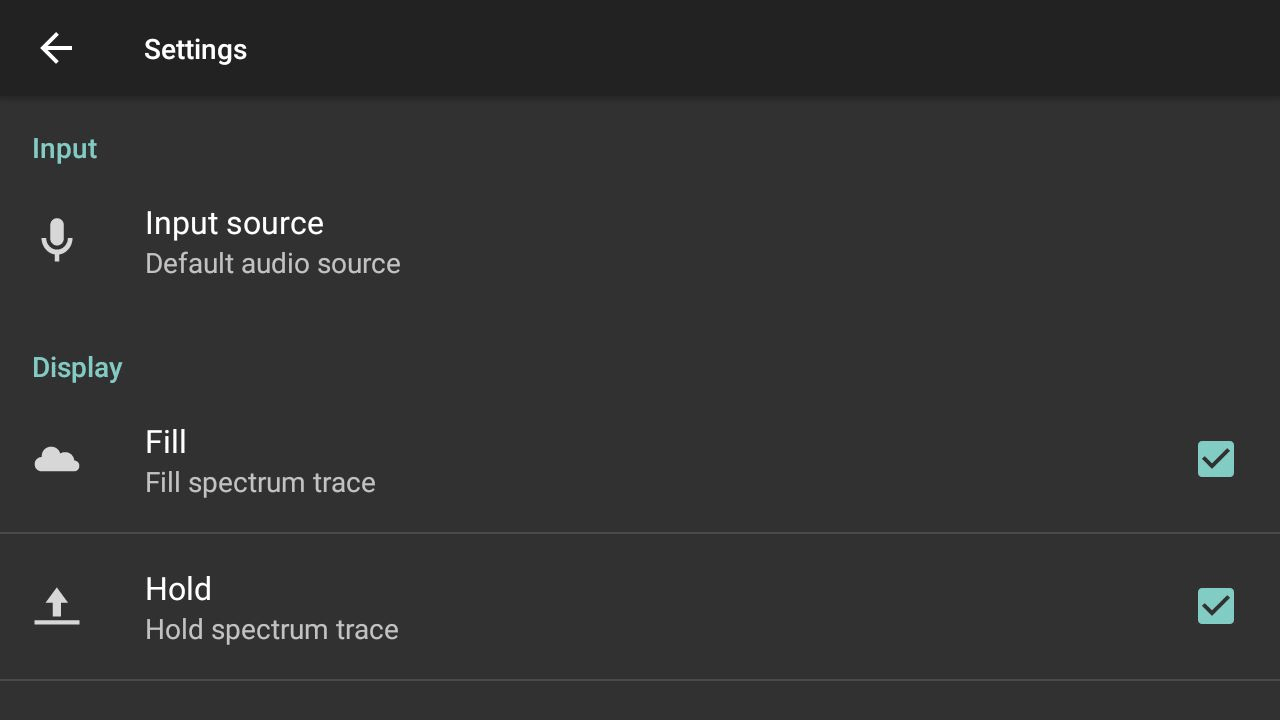
Task: Open the Input source picker
Action: (x=234, y=223)
